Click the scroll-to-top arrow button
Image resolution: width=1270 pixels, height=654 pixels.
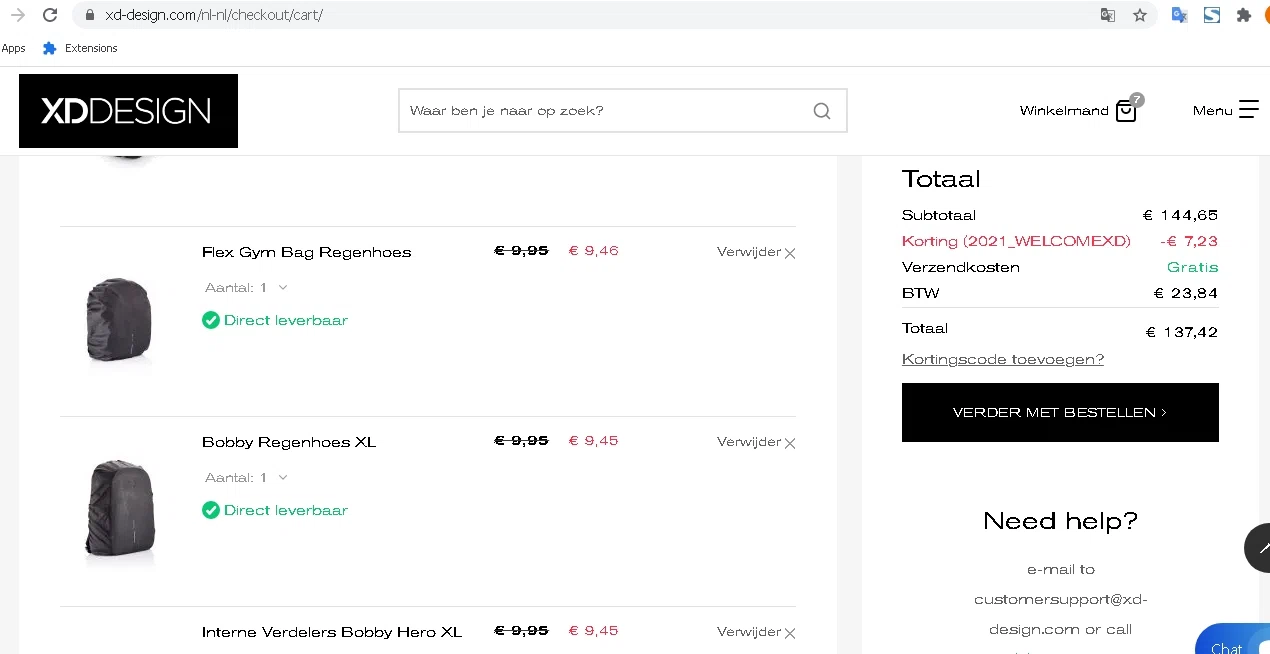[1258, 547]
